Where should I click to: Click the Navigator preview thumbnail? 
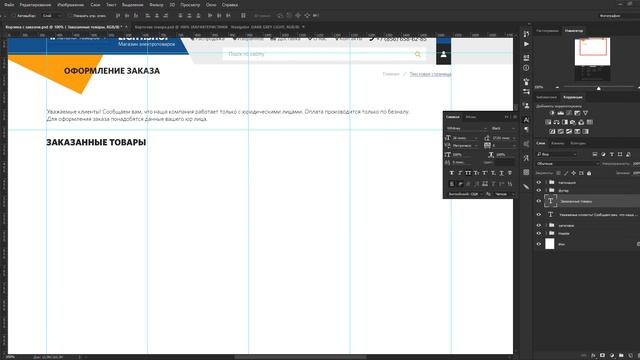coord(593,59)
